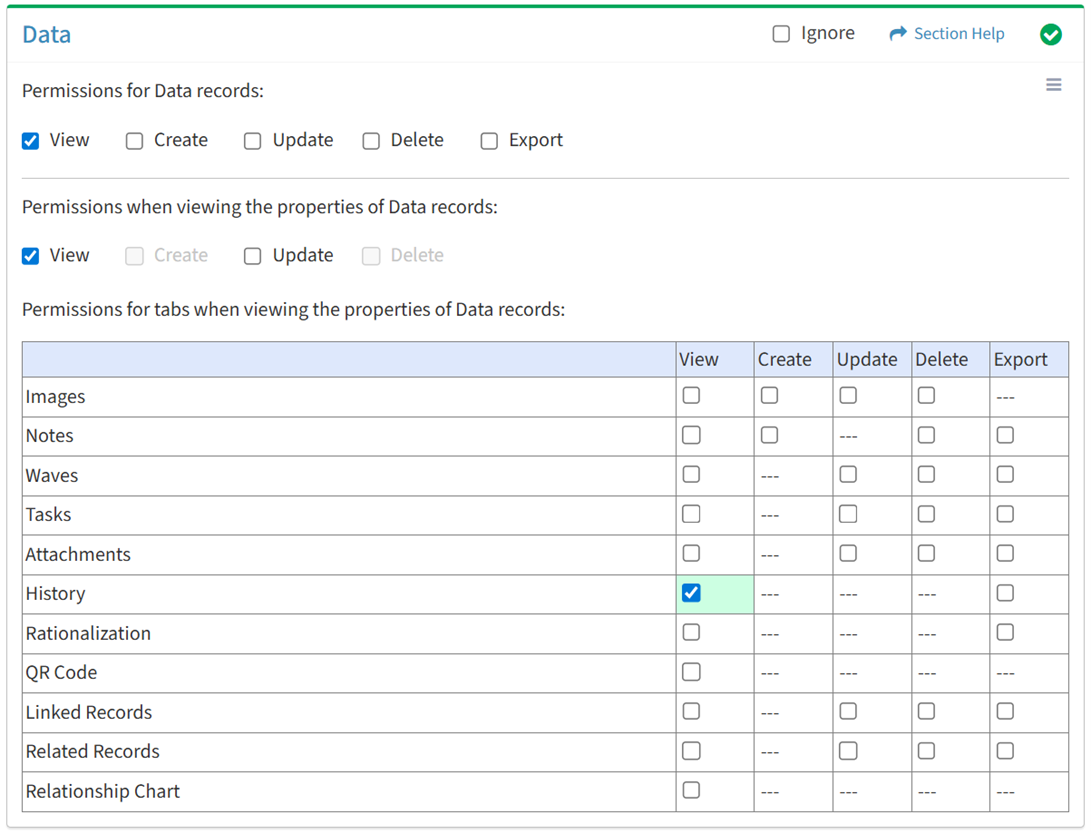The width and height of the screenshot is (1091, 834).
Task: Open the Section Help link
Action: coord(958,34)
